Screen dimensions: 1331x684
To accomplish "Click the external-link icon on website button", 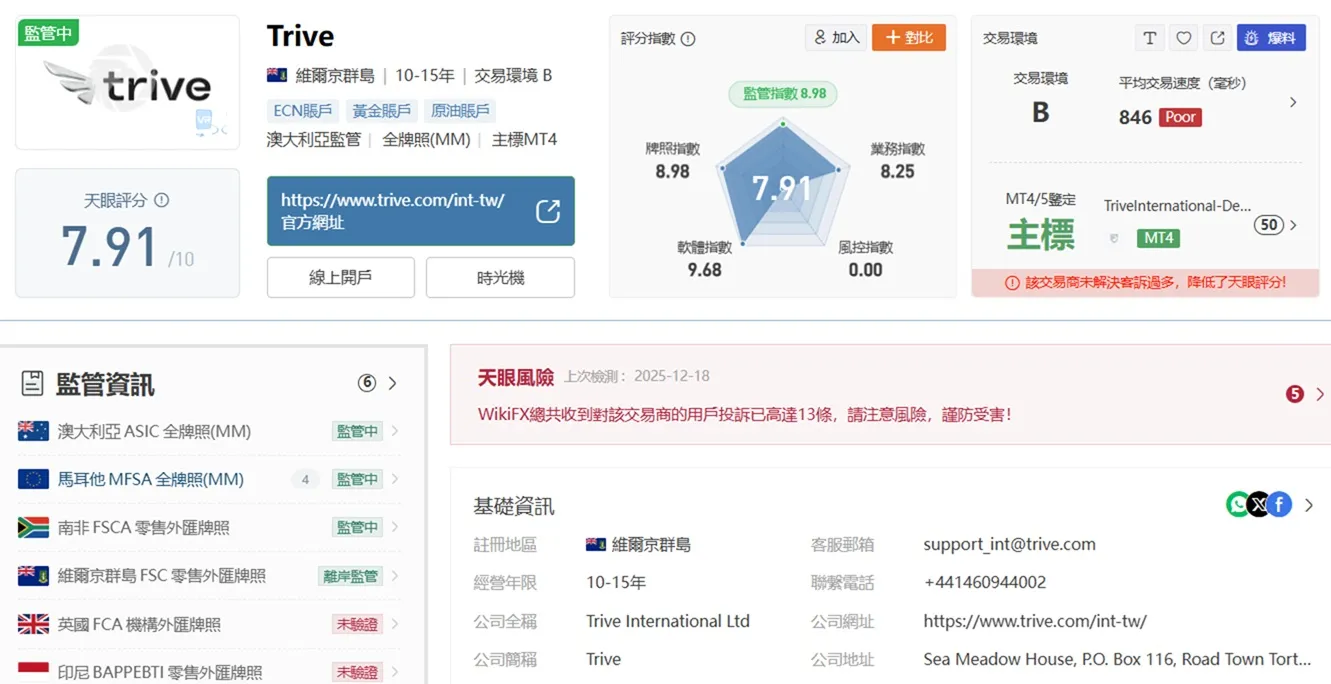I will coord(548,211).
